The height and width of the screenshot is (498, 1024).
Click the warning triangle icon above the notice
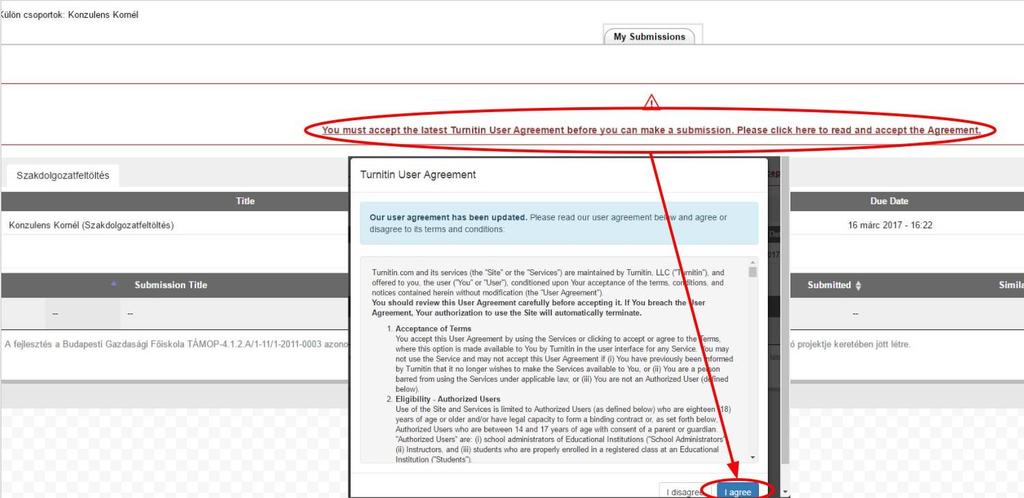(x=651, y=102)
